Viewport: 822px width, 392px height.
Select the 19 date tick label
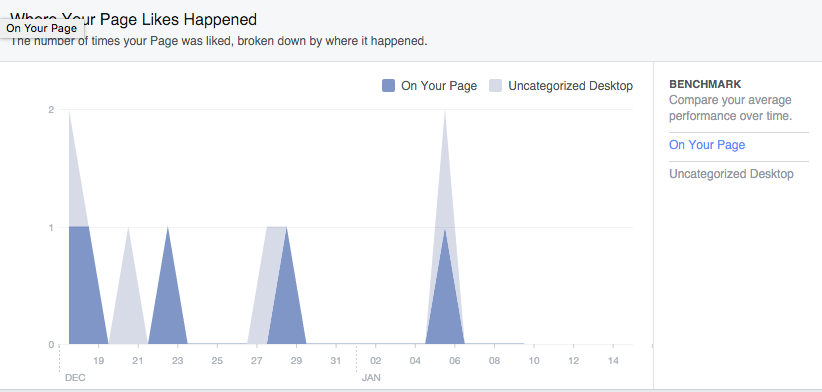99,361
